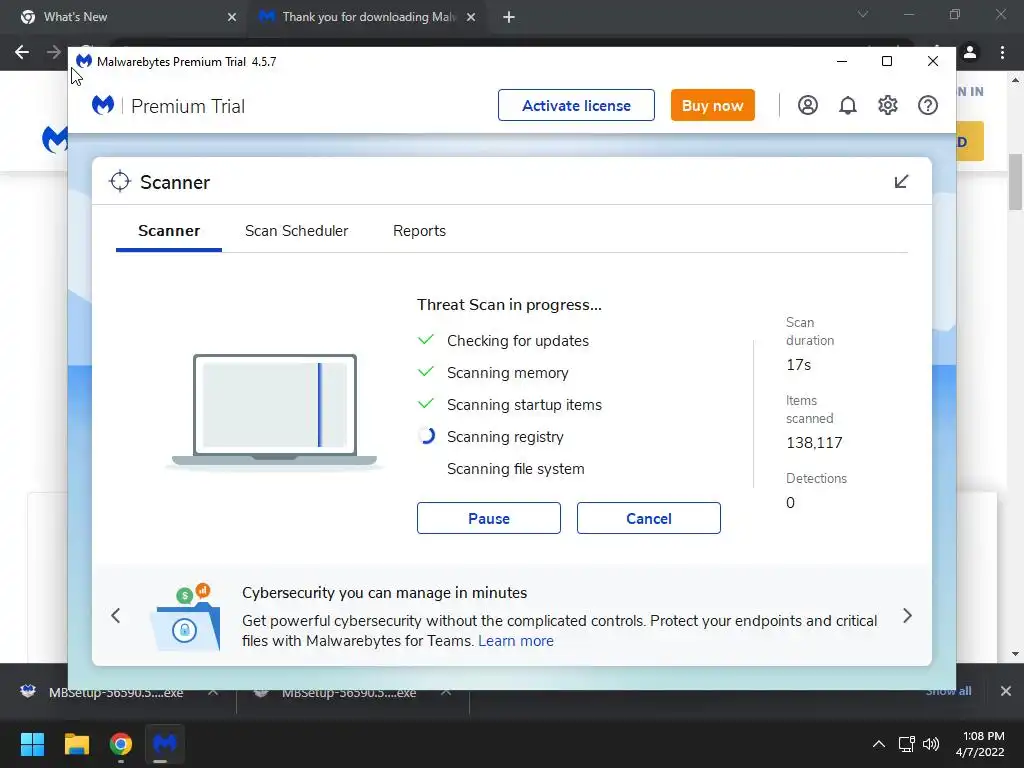Click the Malwarebytes logo beside Premium Trial
This screenshot has width=1024, height=768.
pyautogui.click(x=103, y=105)
